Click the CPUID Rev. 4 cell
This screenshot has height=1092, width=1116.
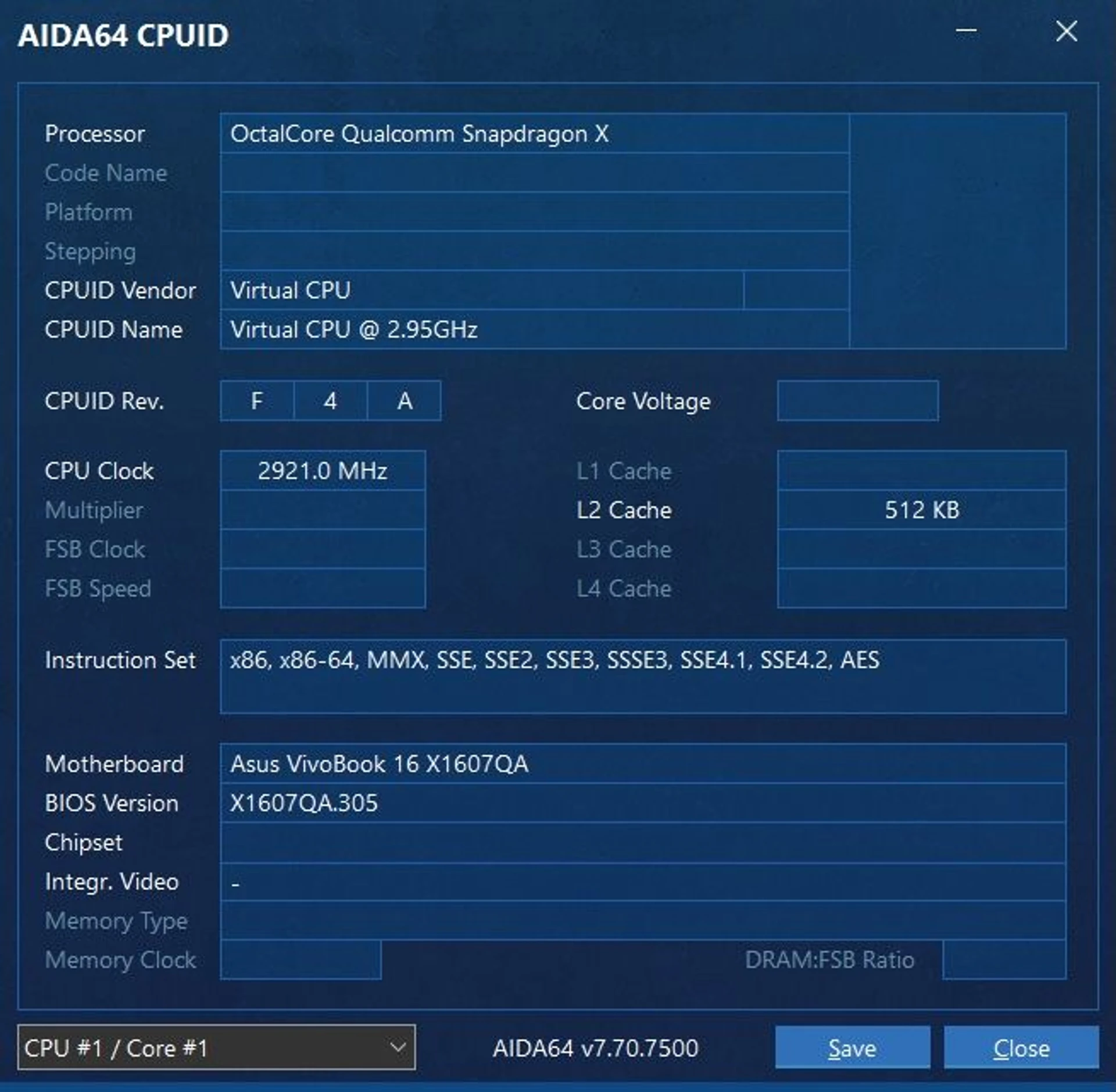click(x=330, y=400)
